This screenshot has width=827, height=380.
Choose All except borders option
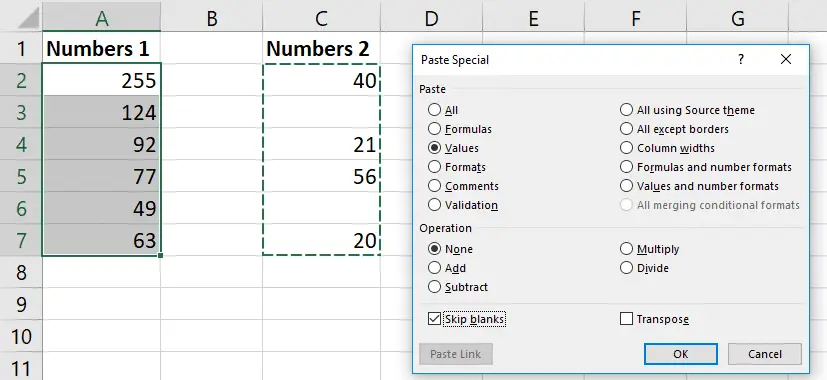(626, 129)
